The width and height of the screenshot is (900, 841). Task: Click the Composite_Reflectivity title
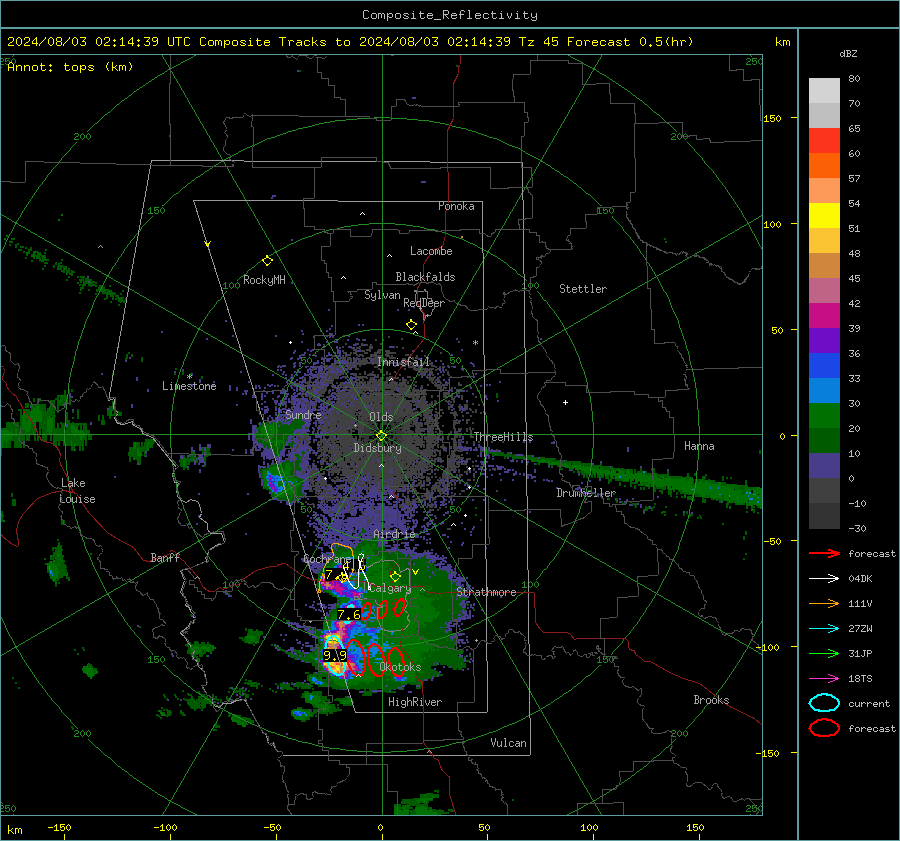(449, 15)
